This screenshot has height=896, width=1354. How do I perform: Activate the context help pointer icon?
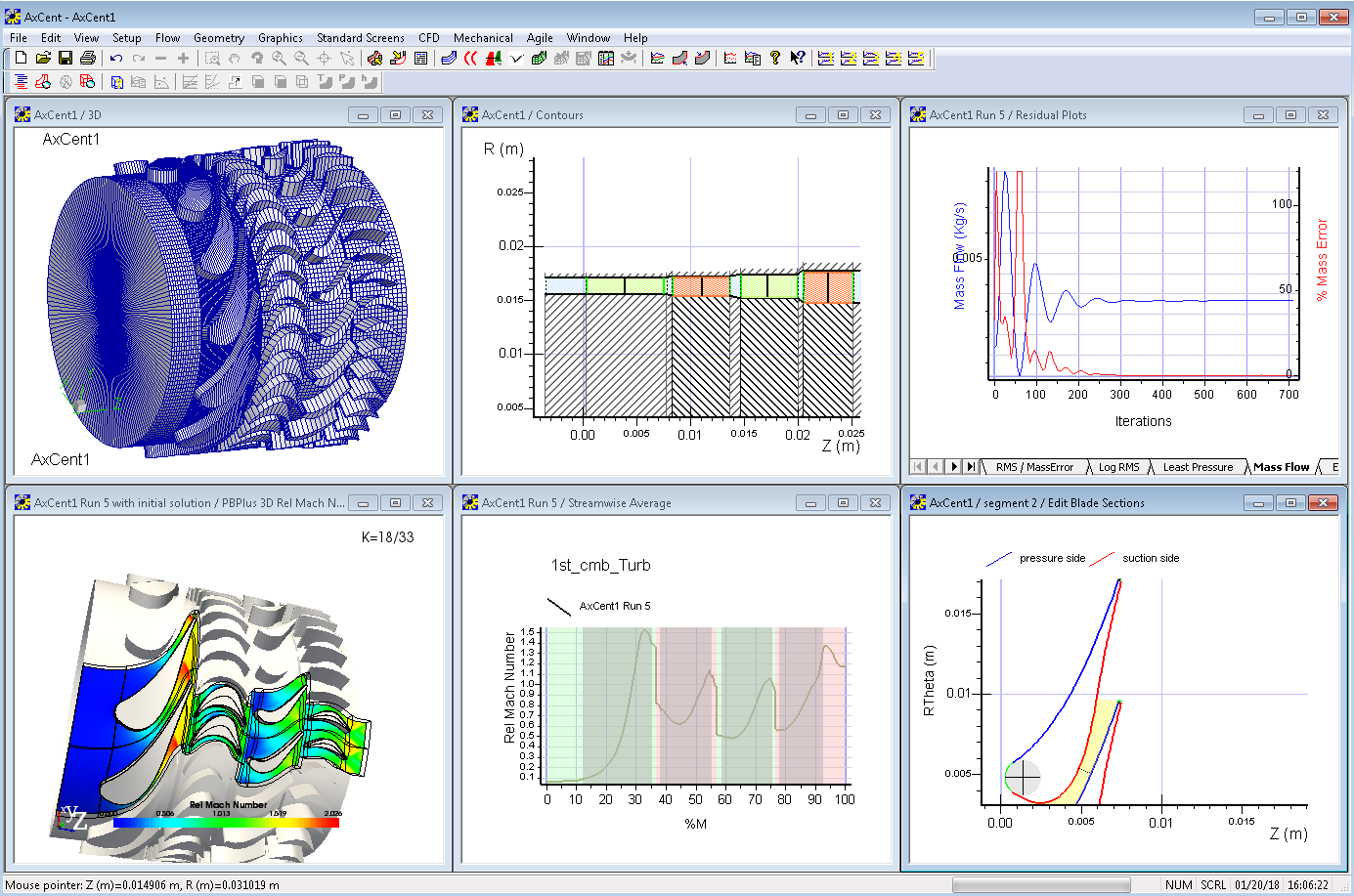click(x=798, y=59)
